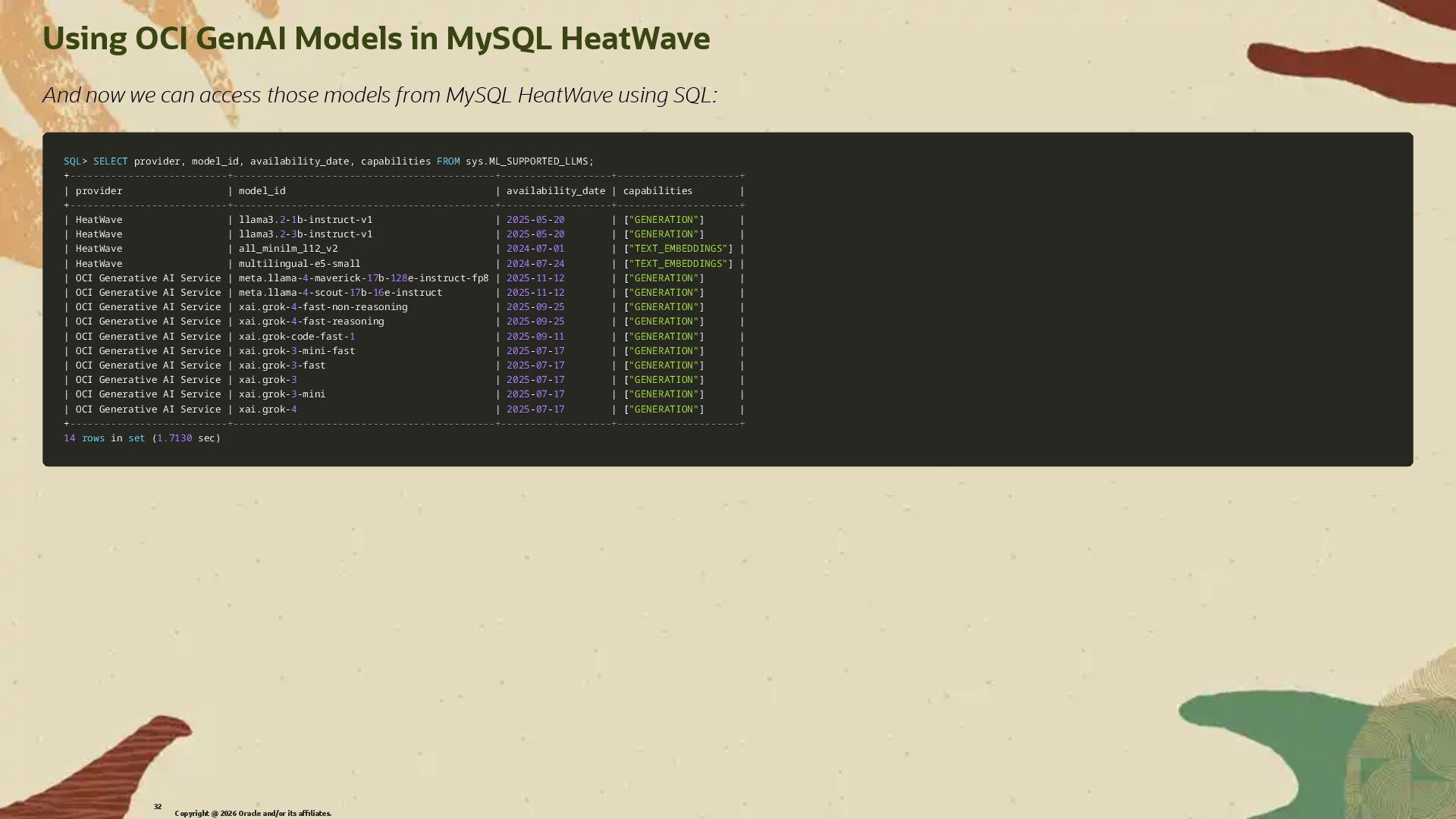Click the all_minilm_l12_v2 model entry
Screen dimensions: 1456x819
tap(288, 249)
